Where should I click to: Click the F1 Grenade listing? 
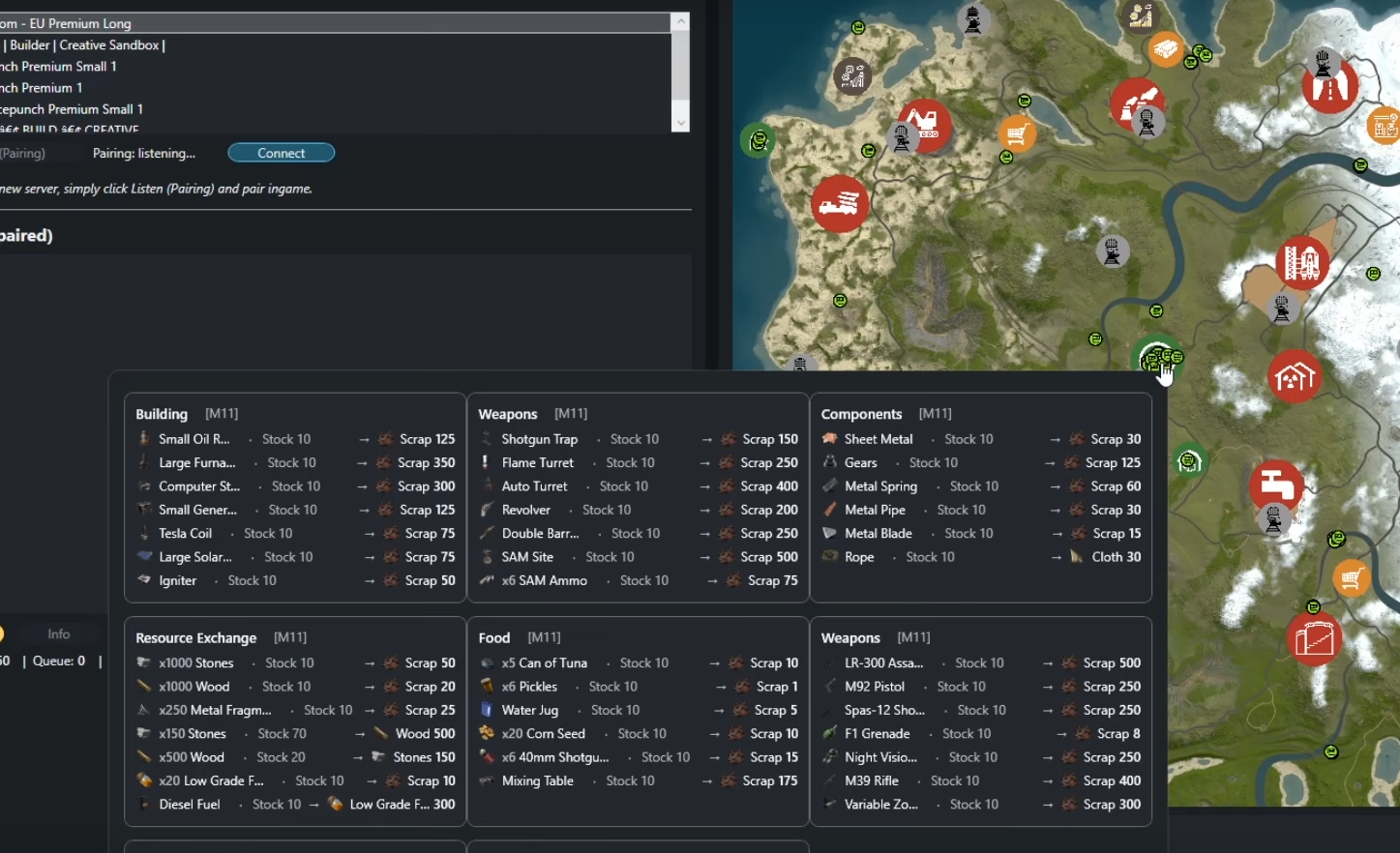981,733
